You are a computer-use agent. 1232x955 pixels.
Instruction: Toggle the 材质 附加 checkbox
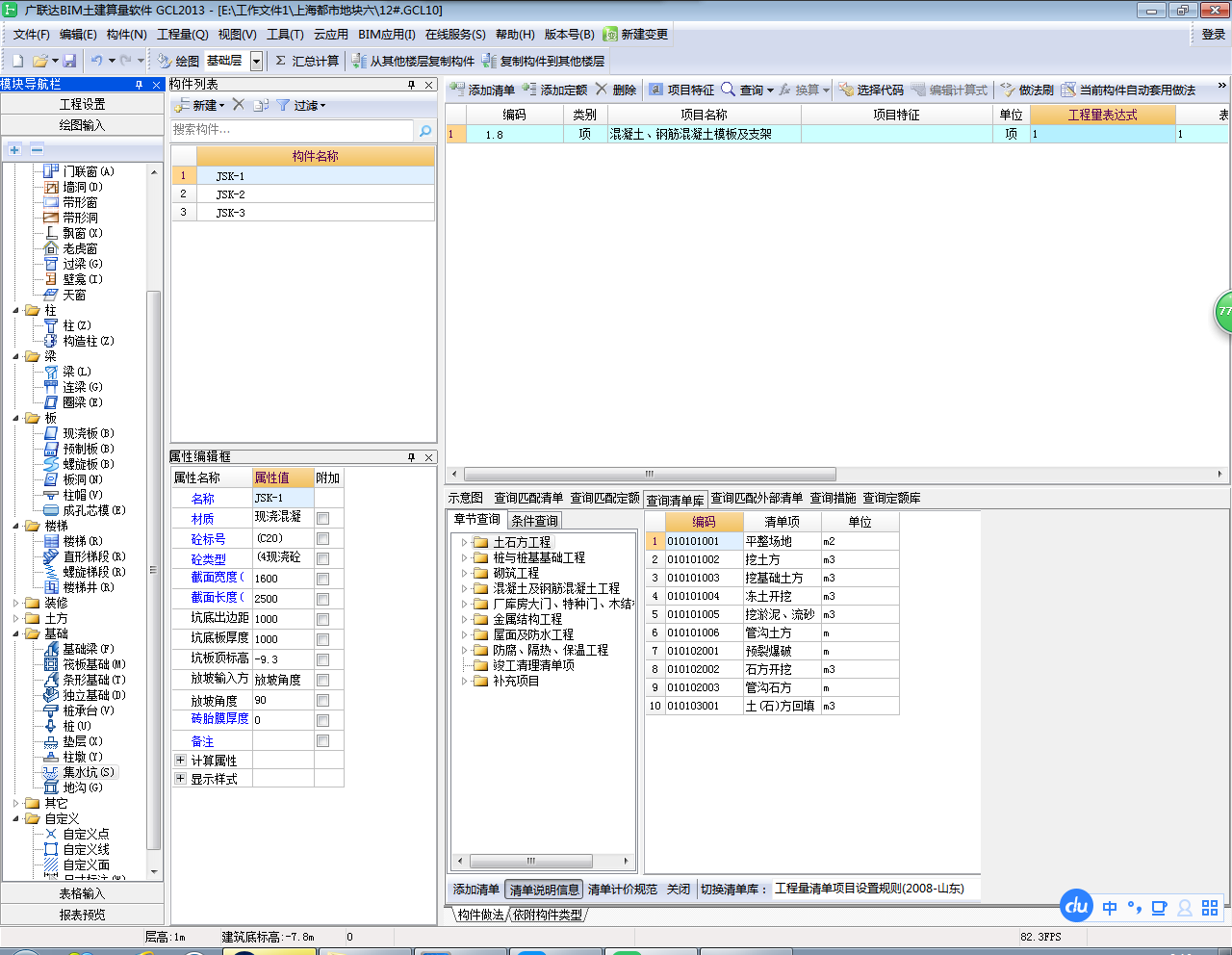(x=323, y=518)
